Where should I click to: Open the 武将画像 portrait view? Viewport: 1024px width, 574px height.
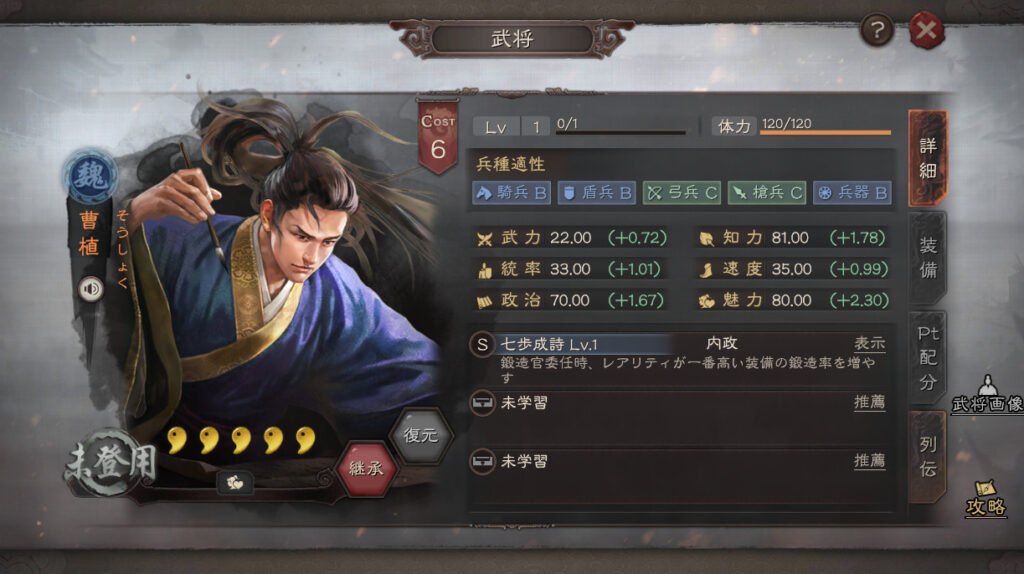click(x=987, y=394)
